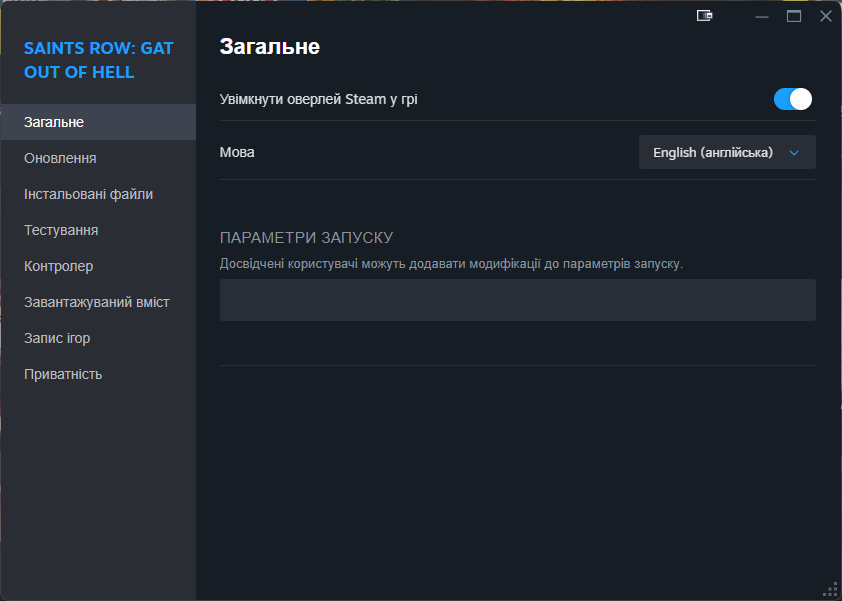Click the Досвідчені користувачі description text
Viewport: 842px width, 601px height.
451,264
